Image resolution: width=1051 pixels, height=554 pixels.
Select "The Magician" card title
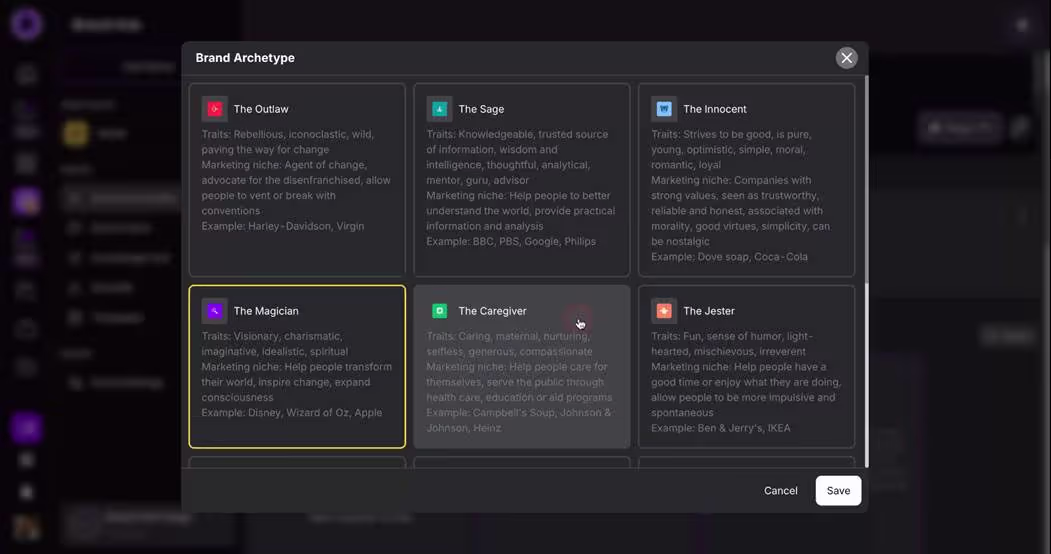(x=266, y=311)
